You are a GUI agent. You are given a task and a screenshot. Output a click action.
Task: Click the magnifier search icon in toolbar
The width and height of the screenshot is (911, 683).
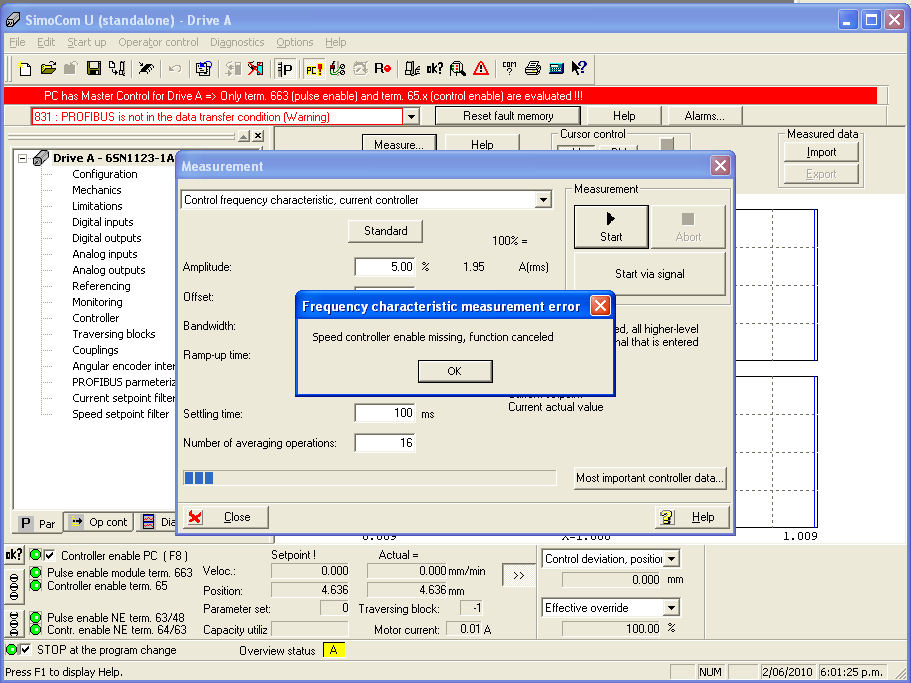pyautogui.click(x=458, y=69)
